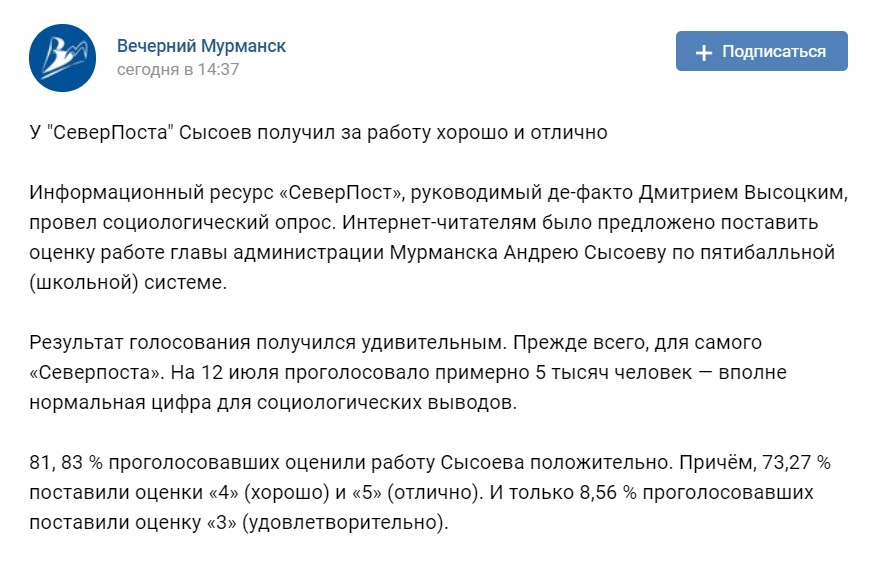Screen dimensions: 874x564
Task: Open the Вечерний Мурманск group name link
Action: pos(201,46)
